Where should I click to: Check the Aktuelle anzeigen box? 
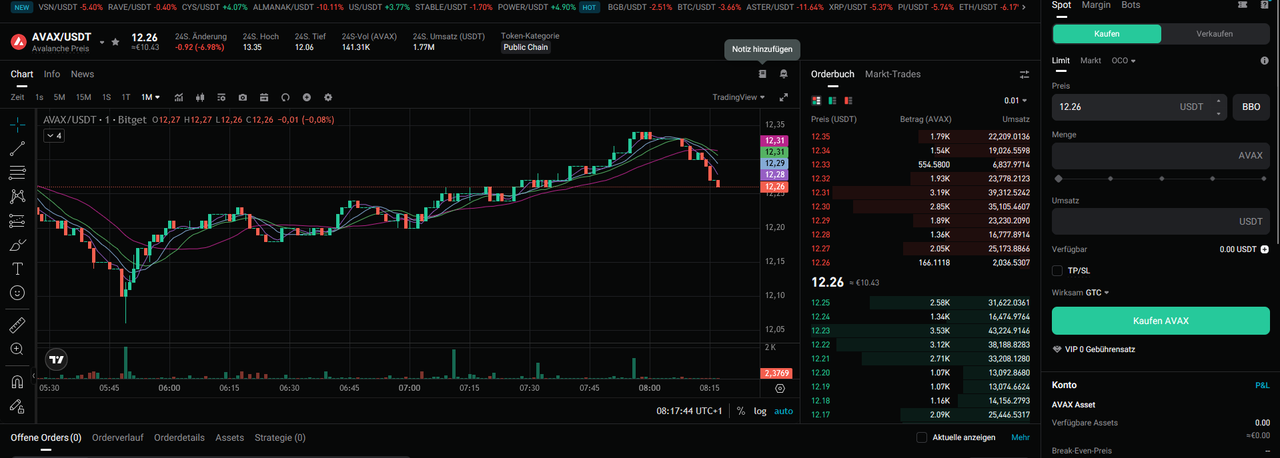tap(922, 437)
